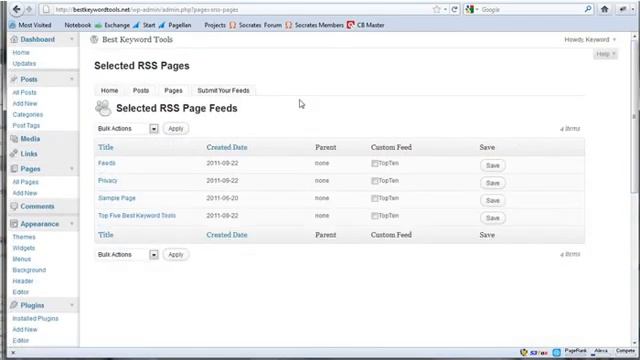This screenshot has height=360, width=640.
Task: Click the top Apply button
Action: (x=176, y=129)
